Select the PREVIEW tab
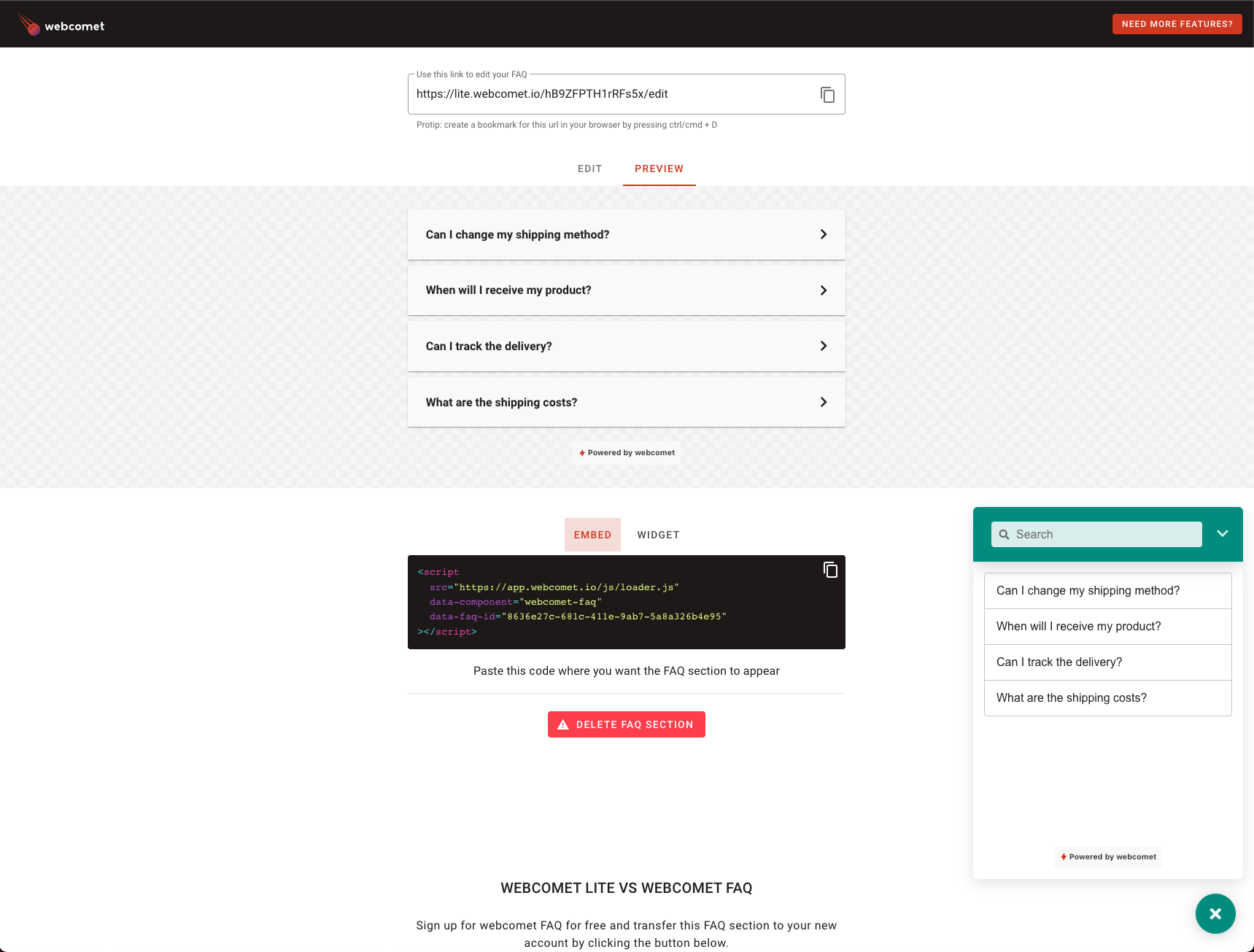Viewport: 1254px width, 952px height. tap(659, 169)
